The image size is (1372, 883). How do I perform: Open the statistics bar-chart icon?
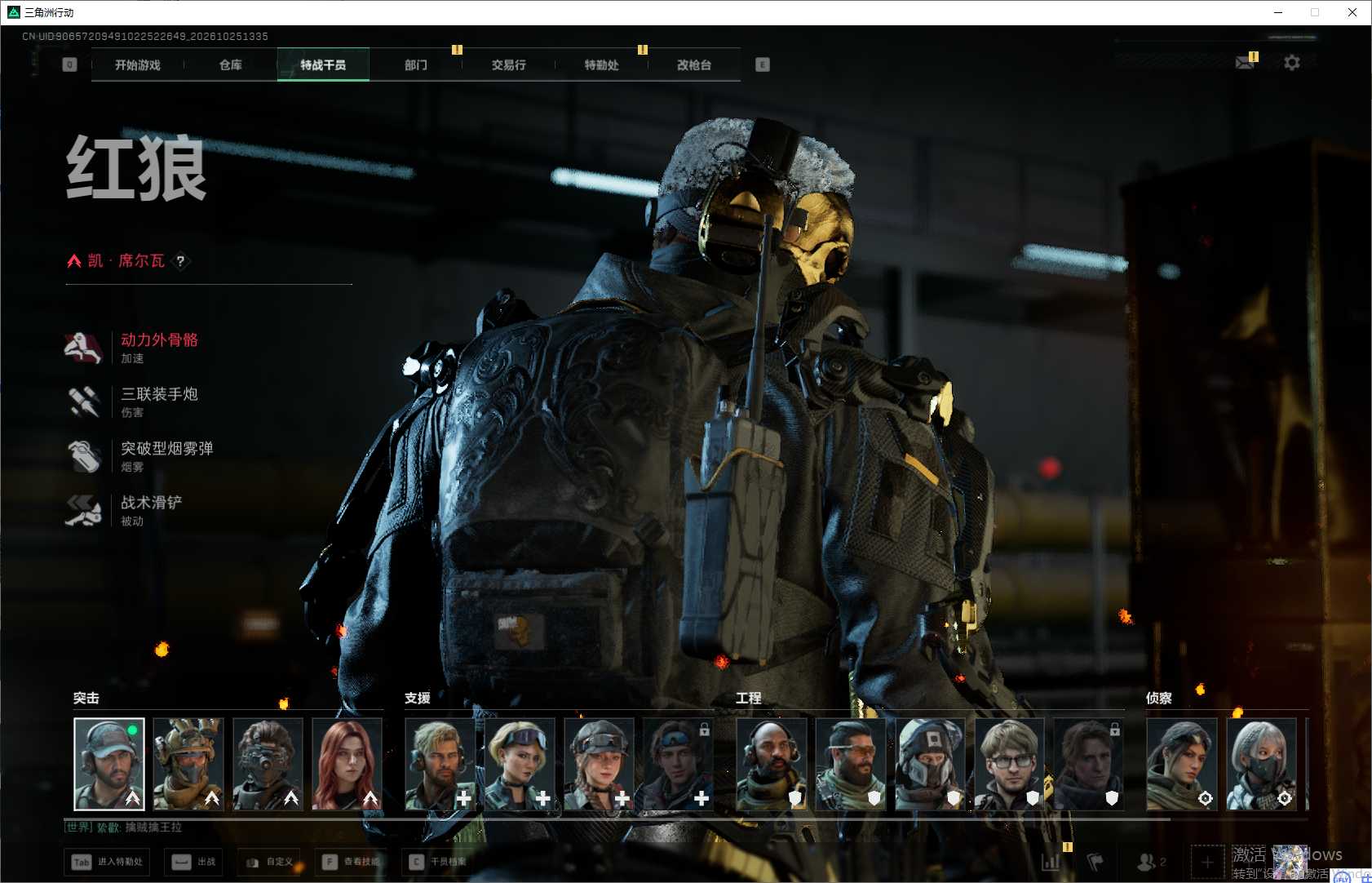point(1051,862)
